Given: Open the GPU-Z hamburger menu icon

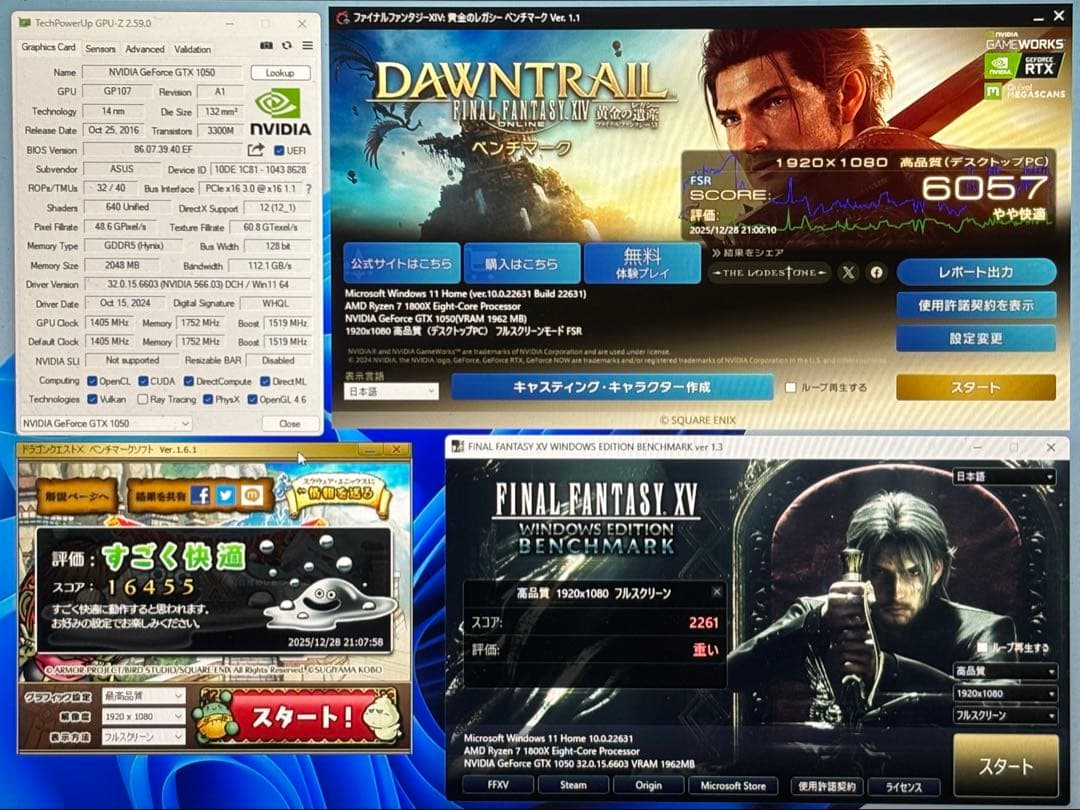Looking at the screenshot, I should tap(308, 47).
